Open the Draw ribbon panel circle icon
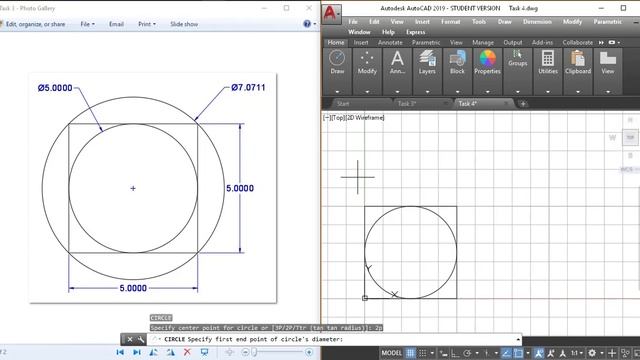The width and height of the screenshot is (640, 360). pyautogui.click(x=337, y=58)
